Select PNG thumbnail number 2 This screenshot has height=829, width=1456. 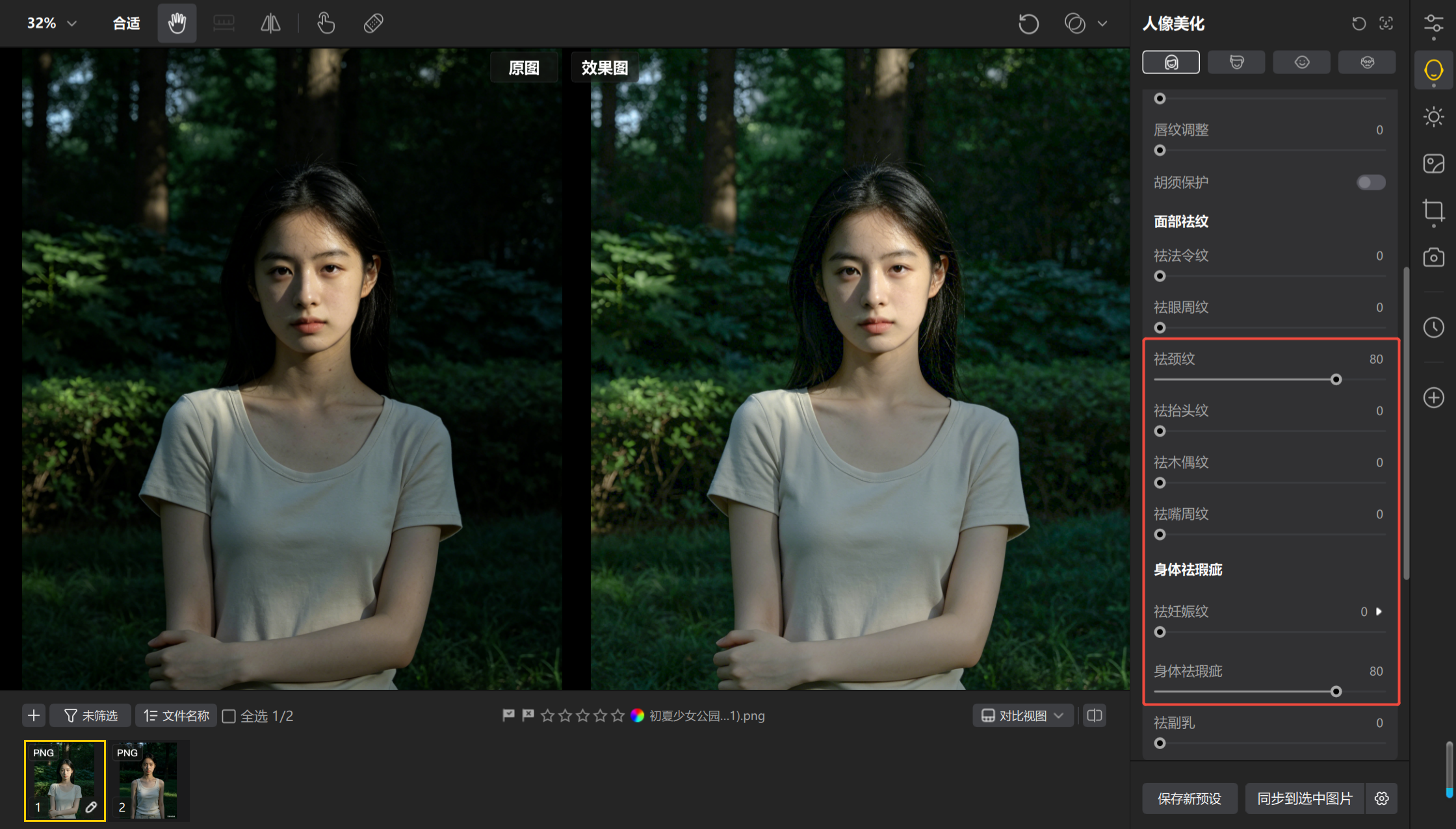click(x=149, y=781)
